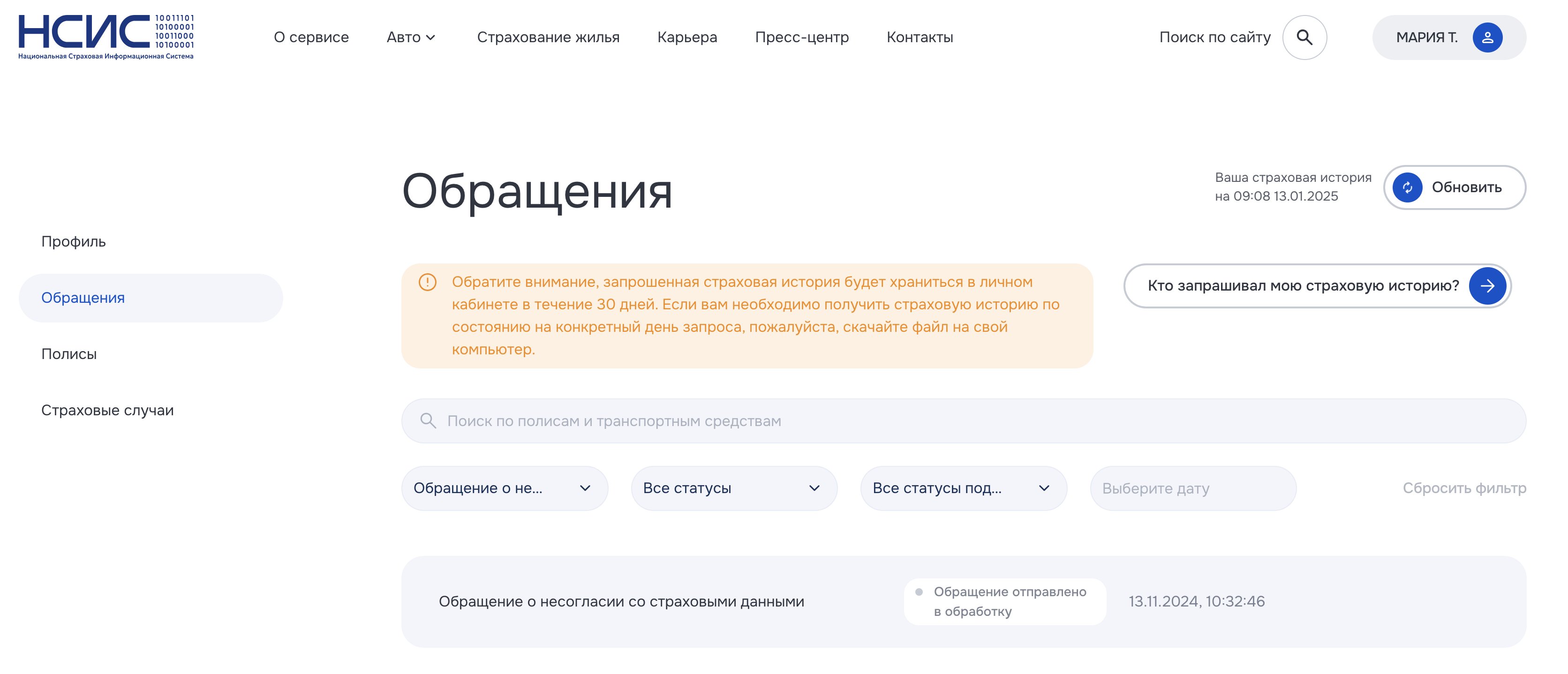The width and height of the screenshot is (1568, 674).
Task: Open the Обращение о не... type dropdown
Action: 504,488
